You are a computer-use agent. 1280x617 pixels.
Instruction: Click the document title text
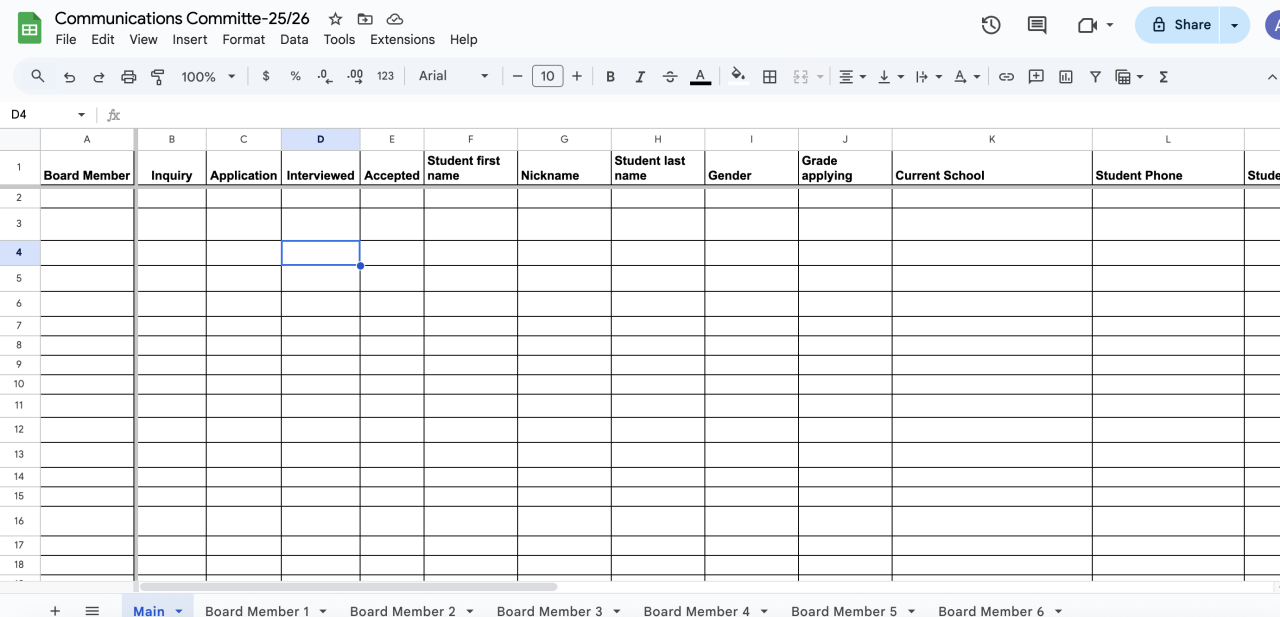tap(182, 18)
